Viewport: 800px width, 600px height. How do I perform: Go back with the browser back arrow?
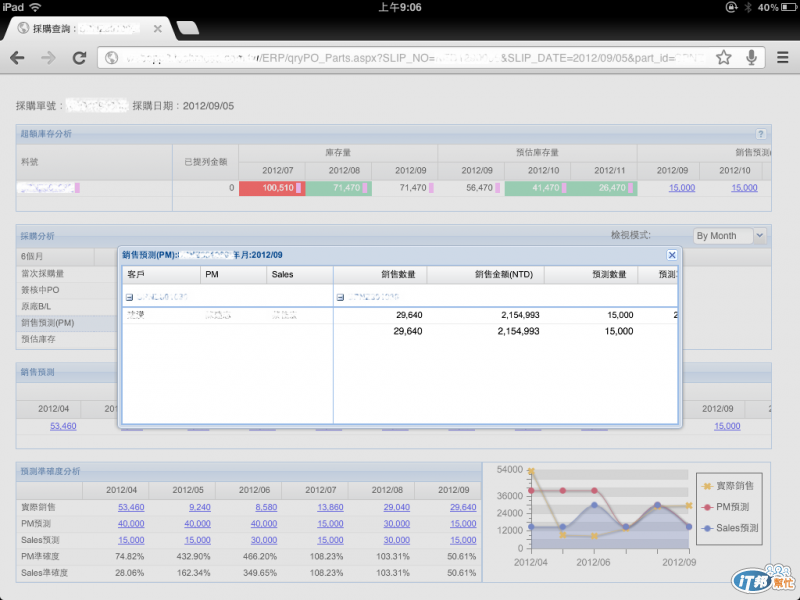point(17,58)
